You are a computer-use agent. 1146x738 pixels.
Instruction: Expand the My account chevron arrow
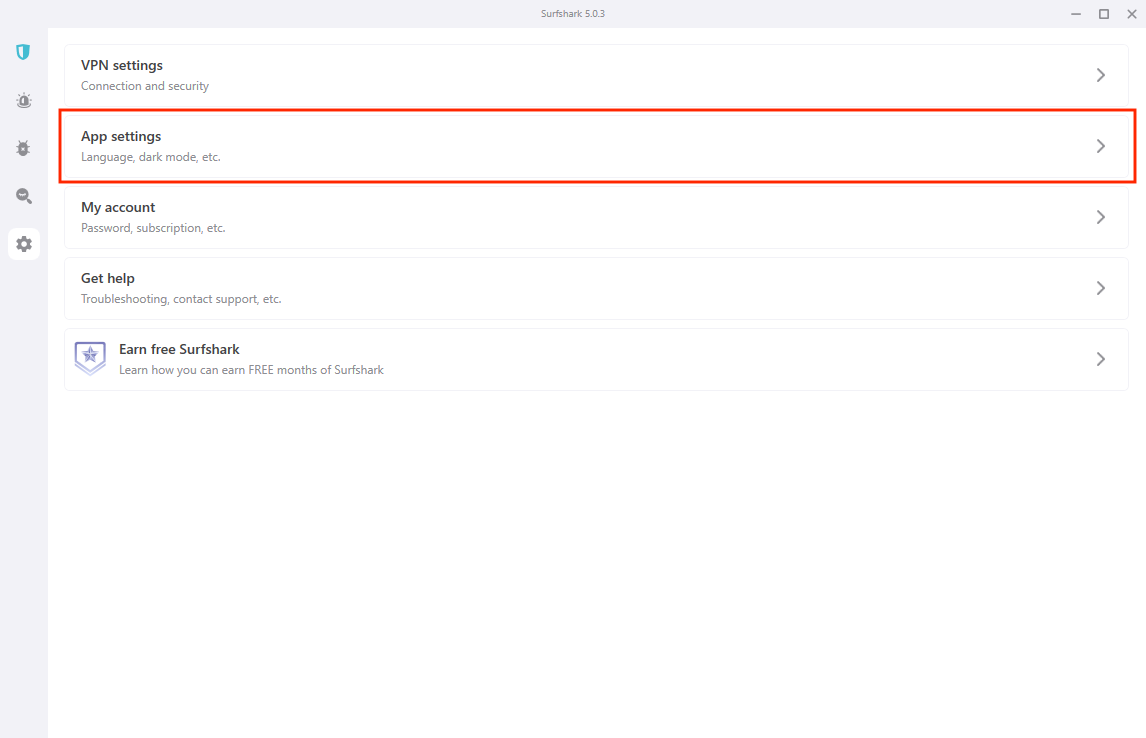[1100, 217]
